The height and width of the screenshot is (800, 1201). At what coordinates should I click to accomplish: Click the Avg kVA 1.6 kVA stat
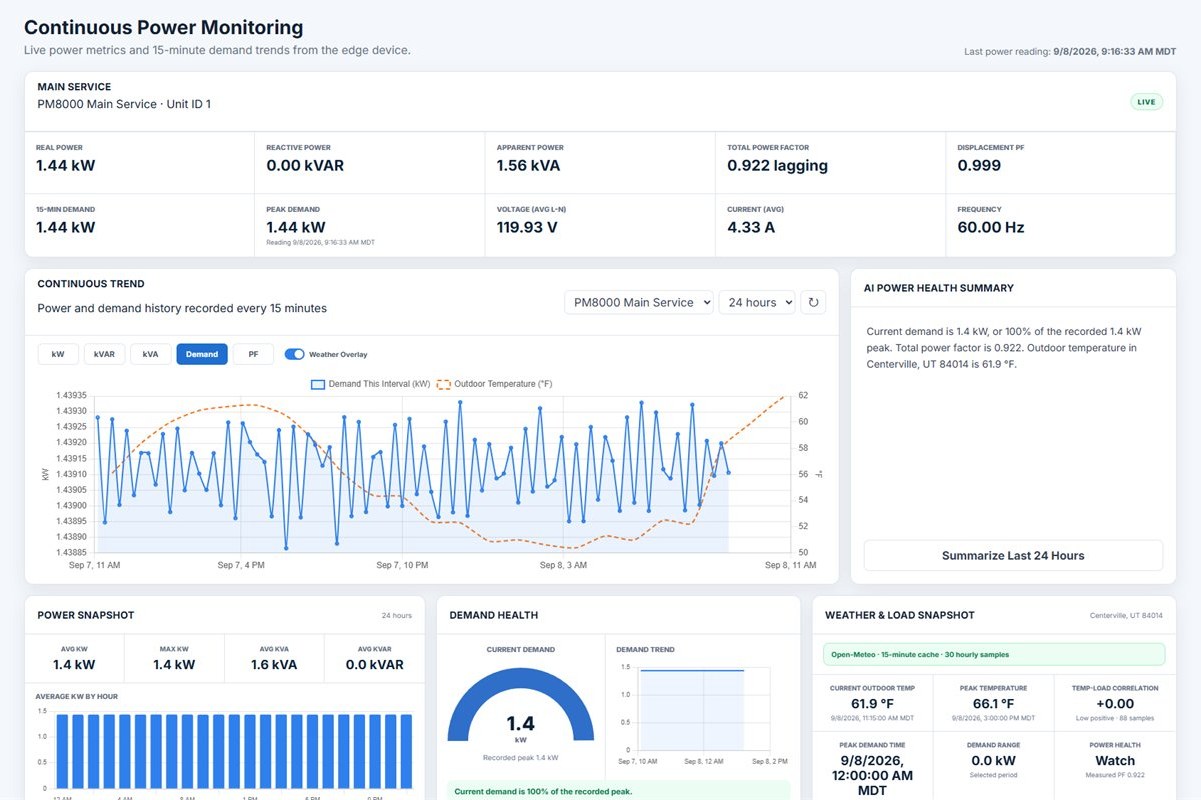[x=274, y=664]
